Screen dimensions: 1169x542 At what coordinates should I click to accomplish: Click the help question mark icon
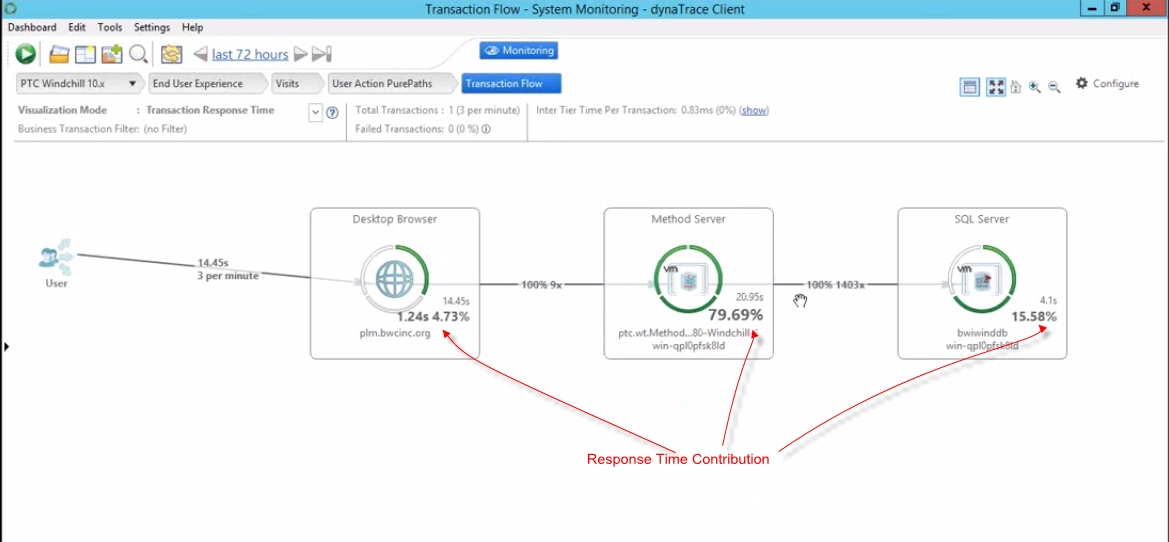(x=333, y=113)
